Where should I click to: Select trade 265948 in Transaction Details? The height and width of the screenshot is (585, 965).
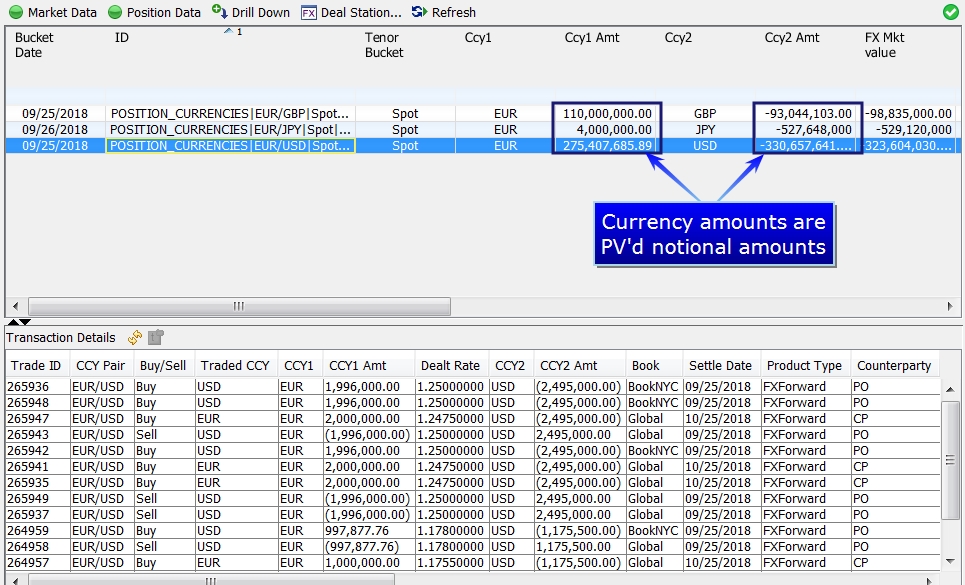tap(473, 402)
